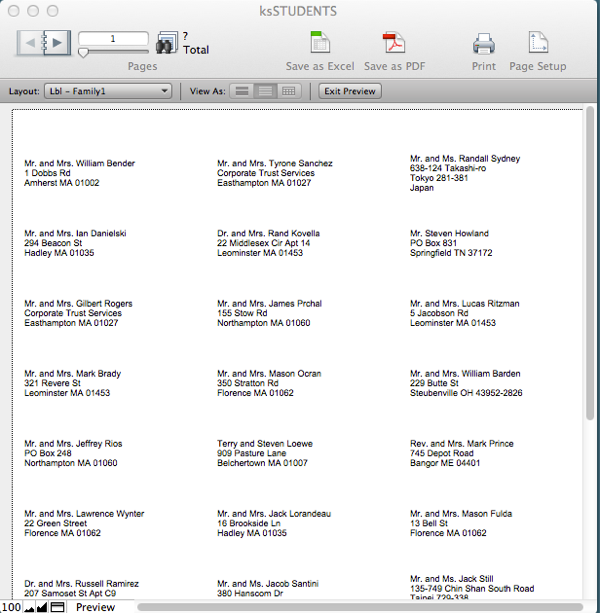The image size is (600, 613).
Task: Click the Exit Preview button
Action: 349,91
